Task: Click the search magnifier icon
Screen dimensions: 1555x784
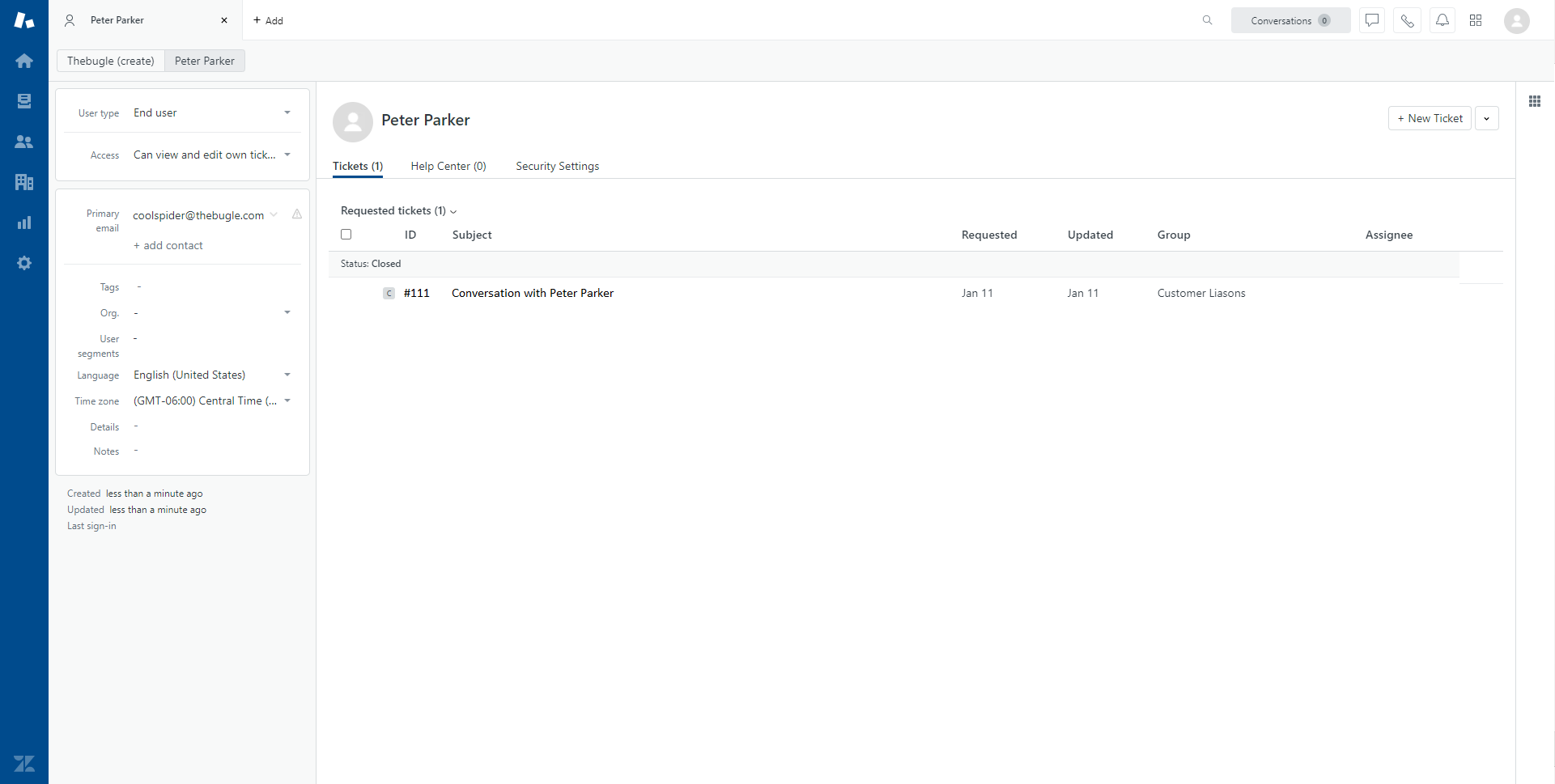Action: pos(1207,20)
